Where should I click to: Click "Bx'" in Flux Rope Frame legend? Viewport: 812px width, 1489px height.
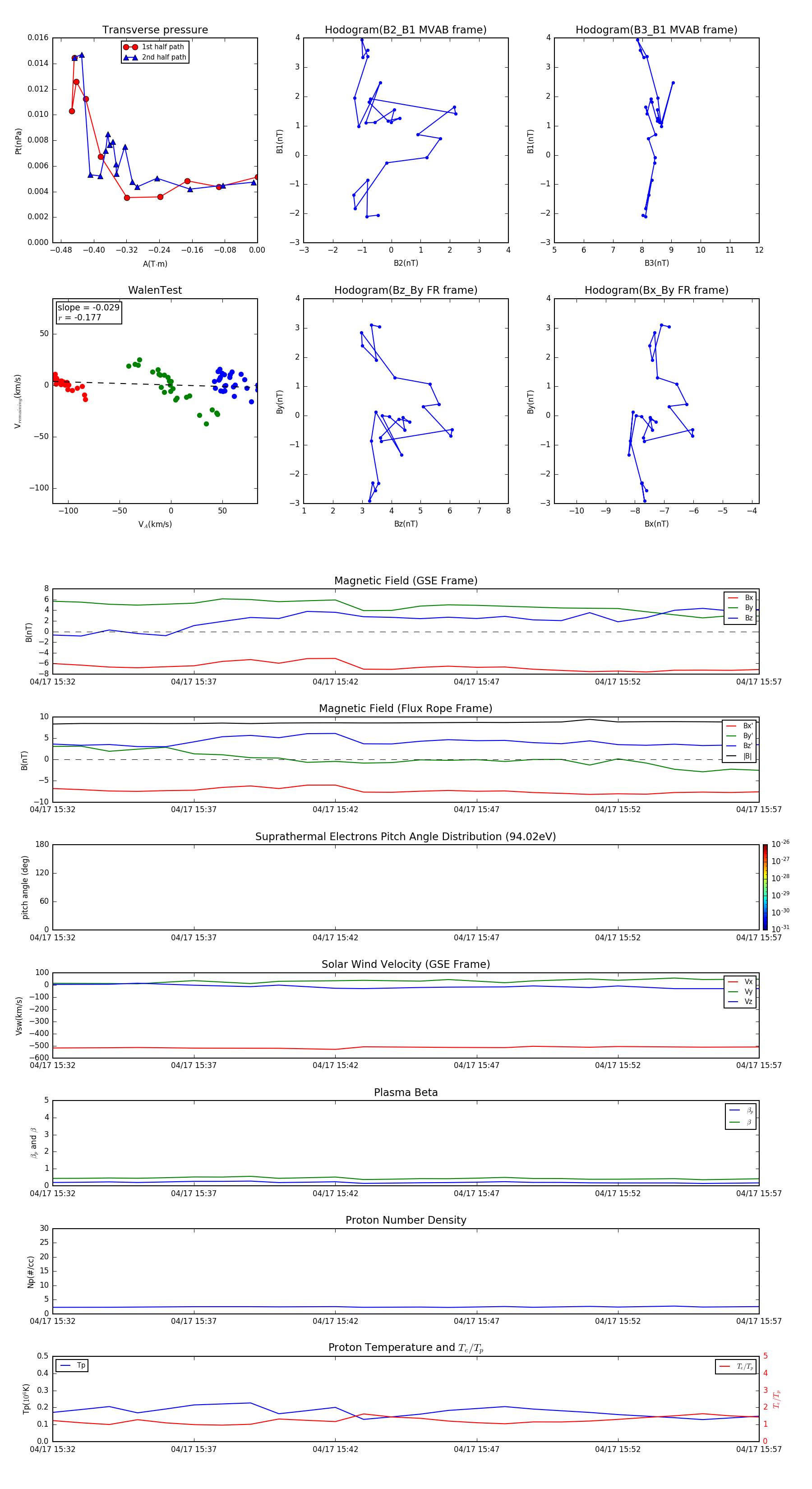tap(740, 726)
